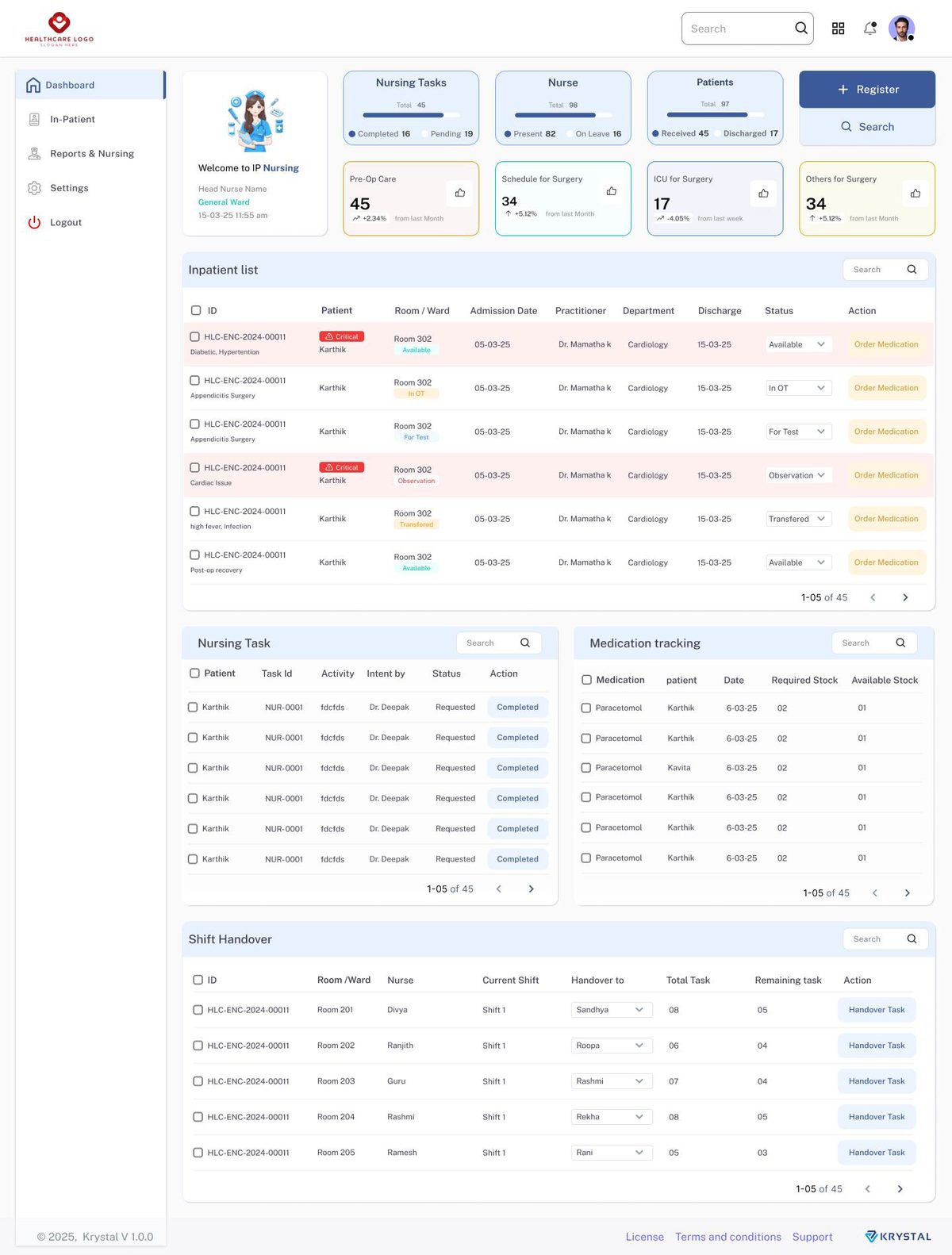The height and width of the screenshot is (1255, 952).
Task: Click the Inpatient list Search field
Action: [x=885, y=270]
